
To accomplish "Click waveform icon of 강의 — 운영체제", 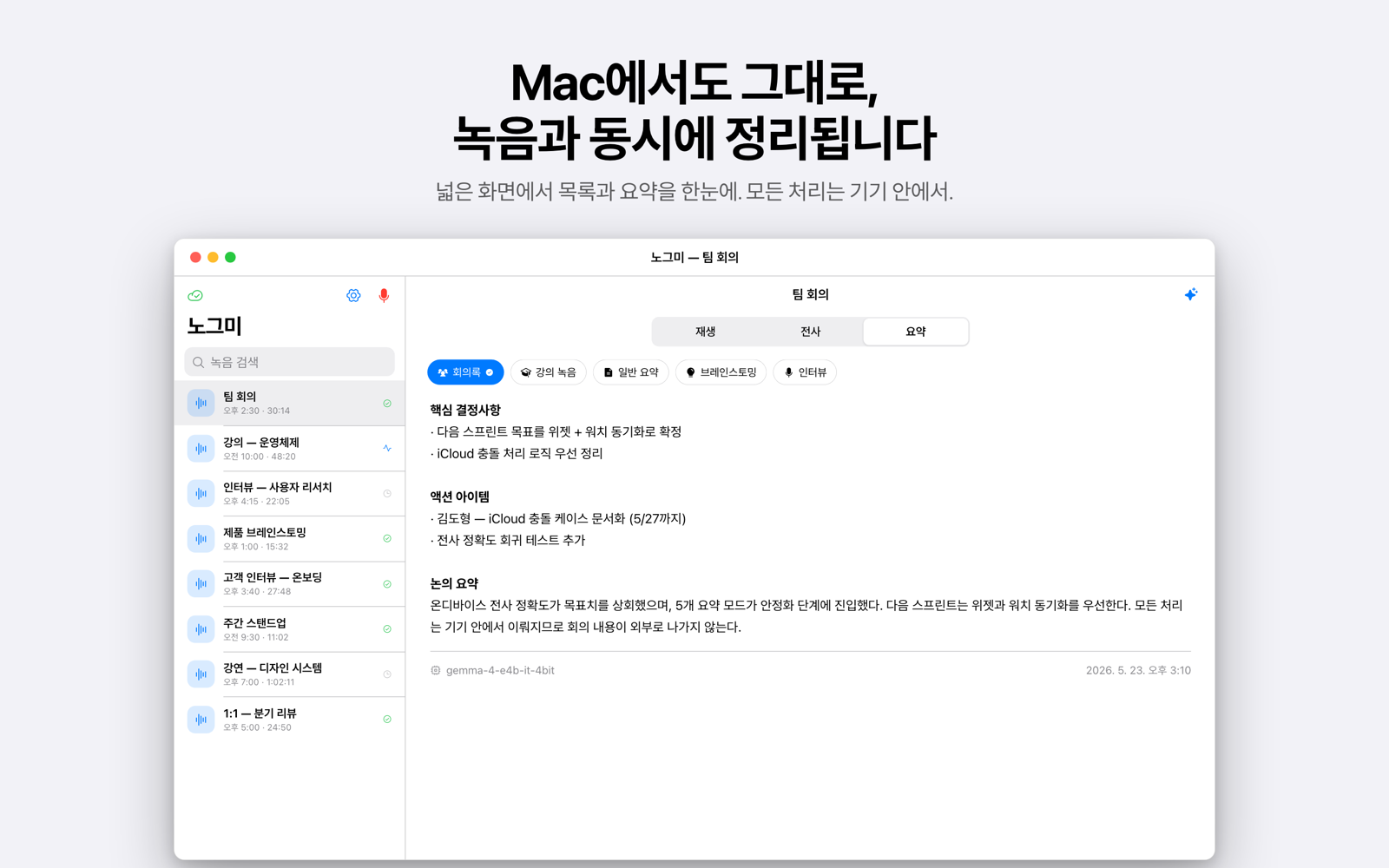I will 201,448.
